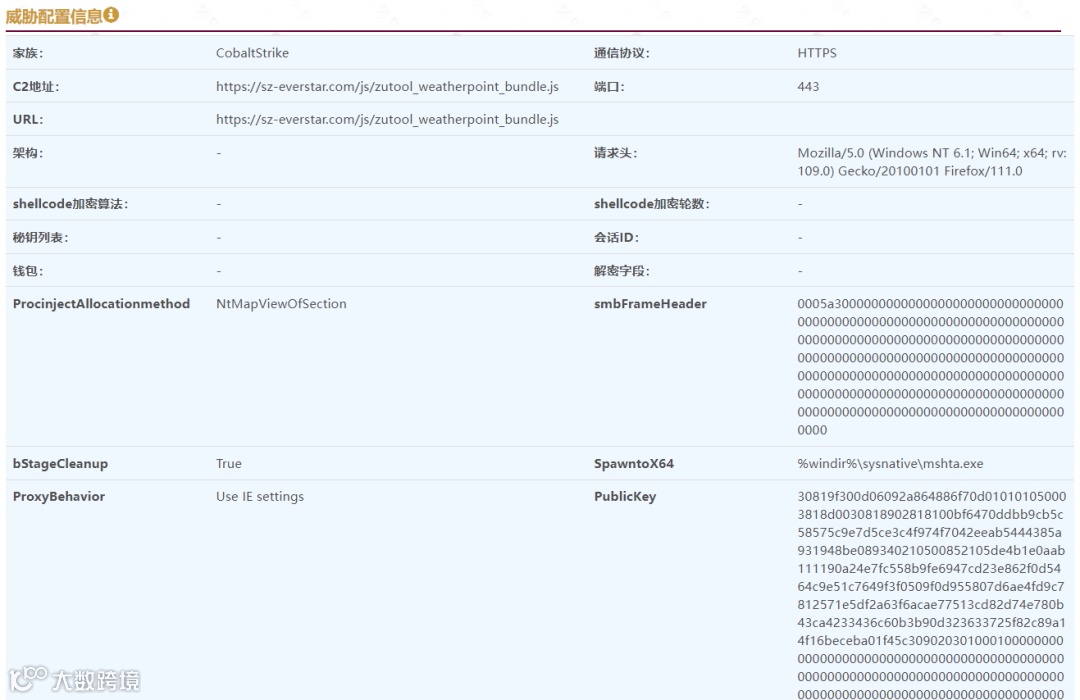Select the 威胁配置信息 section heading
The image size is (1080, 700).
pos(54,16)
